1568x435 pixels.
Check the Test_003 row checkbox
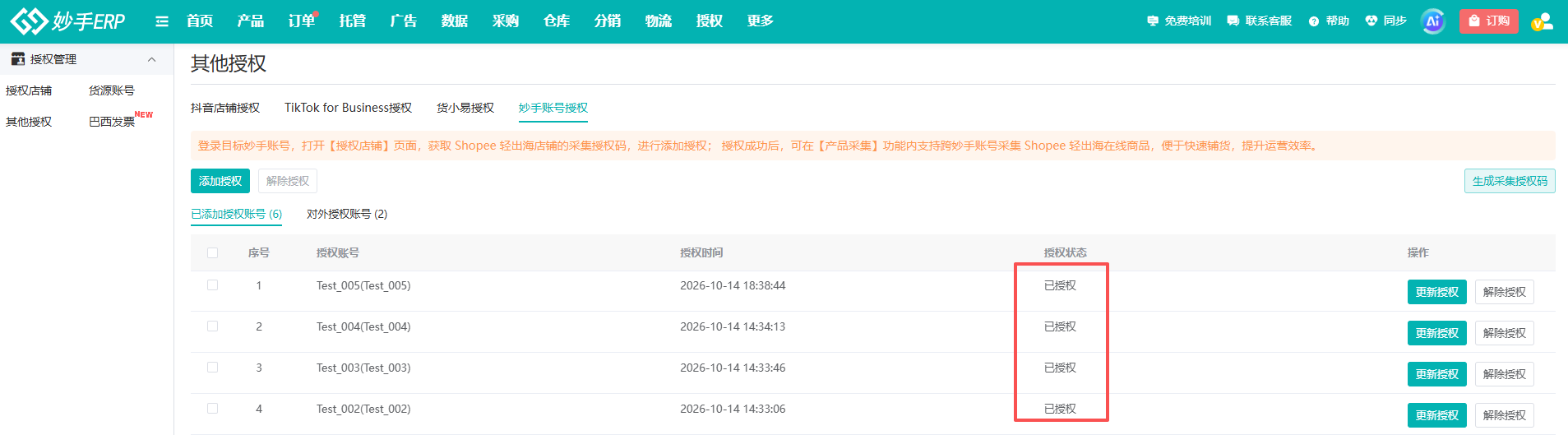pos(213,368)
